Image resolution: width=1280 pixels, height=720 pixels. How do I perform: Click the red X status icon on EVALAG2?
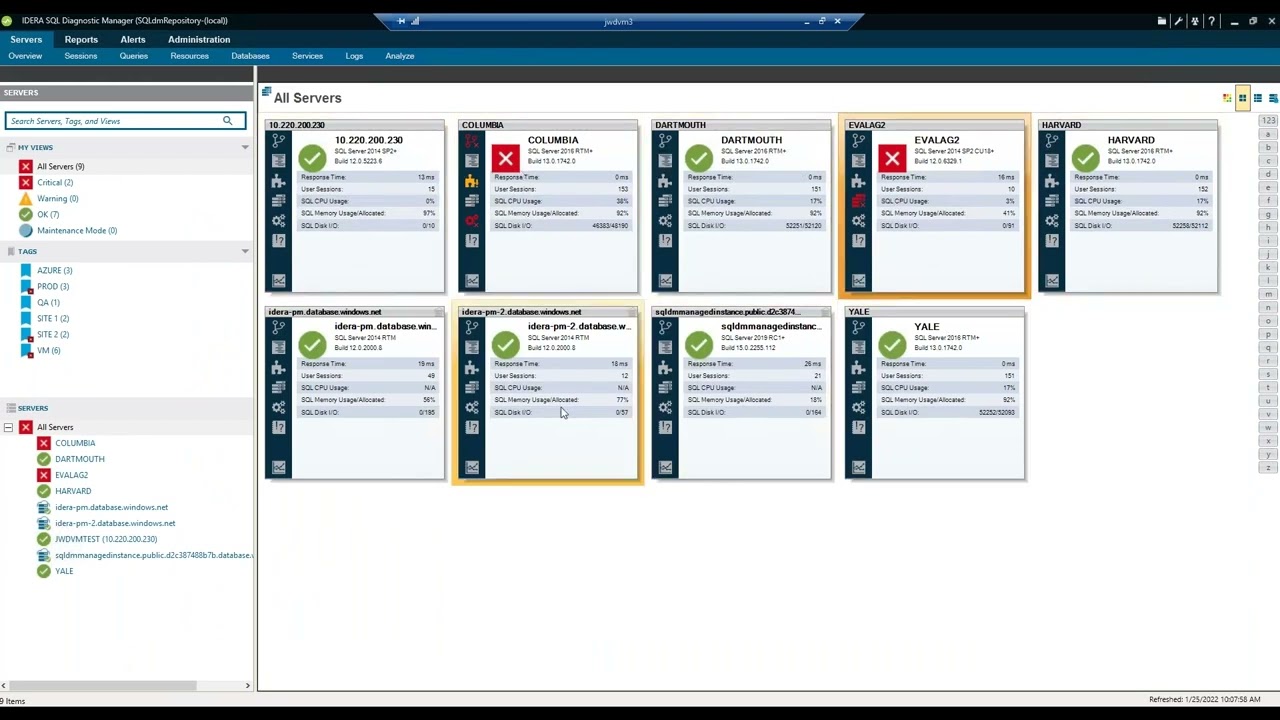click(892, 158)
